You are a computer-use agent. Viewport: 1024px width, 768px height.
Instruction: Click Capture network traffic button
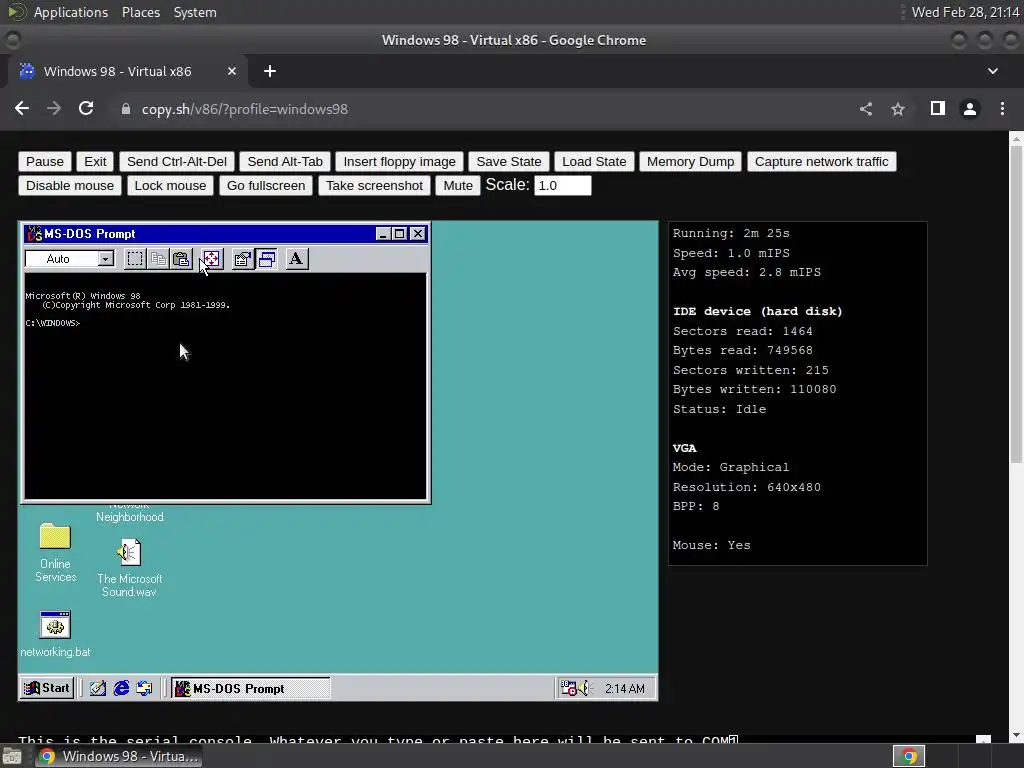click(x=822, y=161)
